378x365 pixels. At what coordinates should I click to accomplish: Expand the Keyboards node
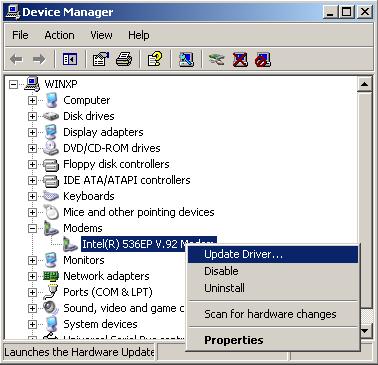(x=32, y=196)
